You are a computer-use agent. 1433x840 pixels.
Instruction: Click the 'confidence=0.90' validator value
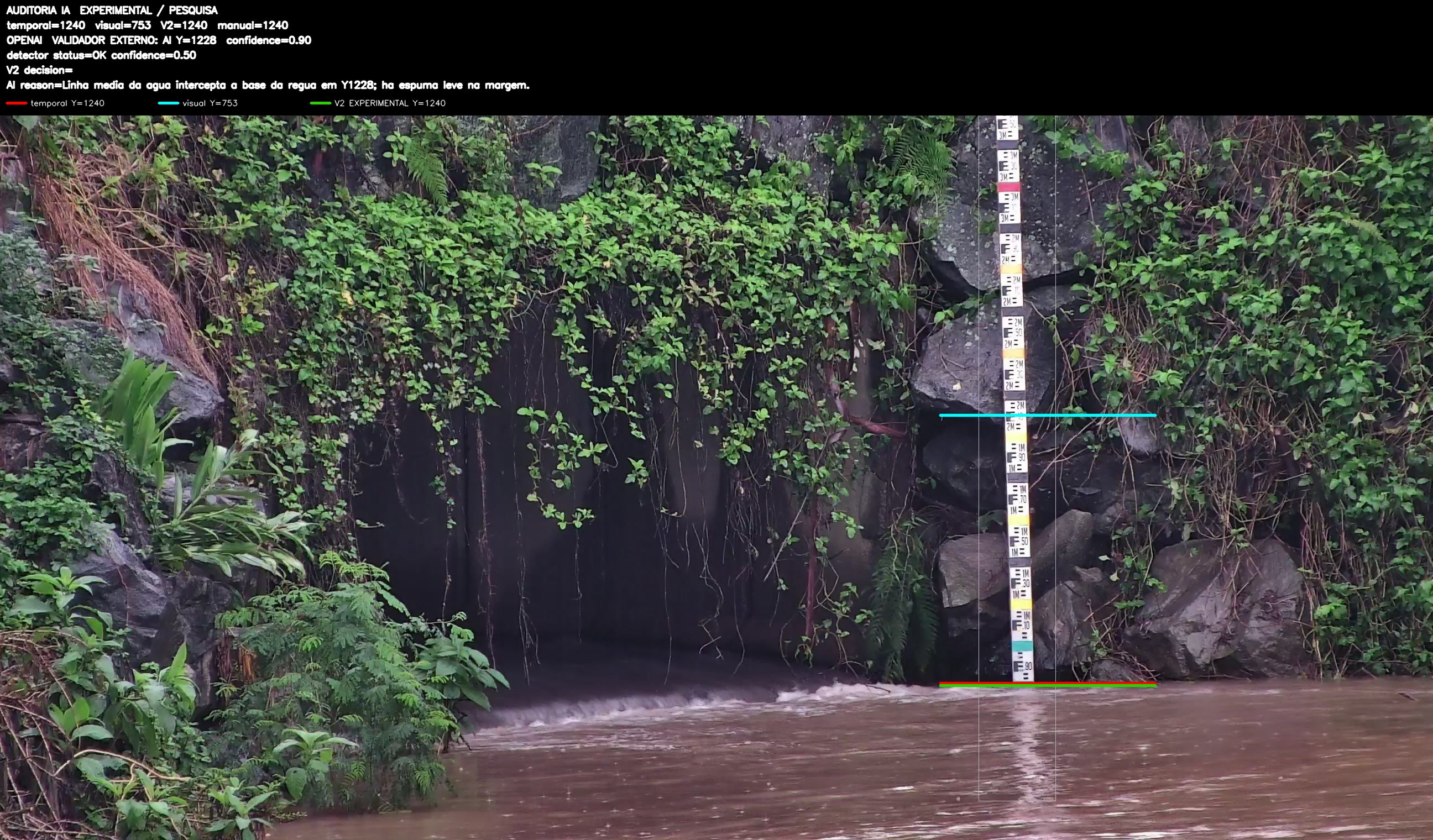(x=268, y=40)
